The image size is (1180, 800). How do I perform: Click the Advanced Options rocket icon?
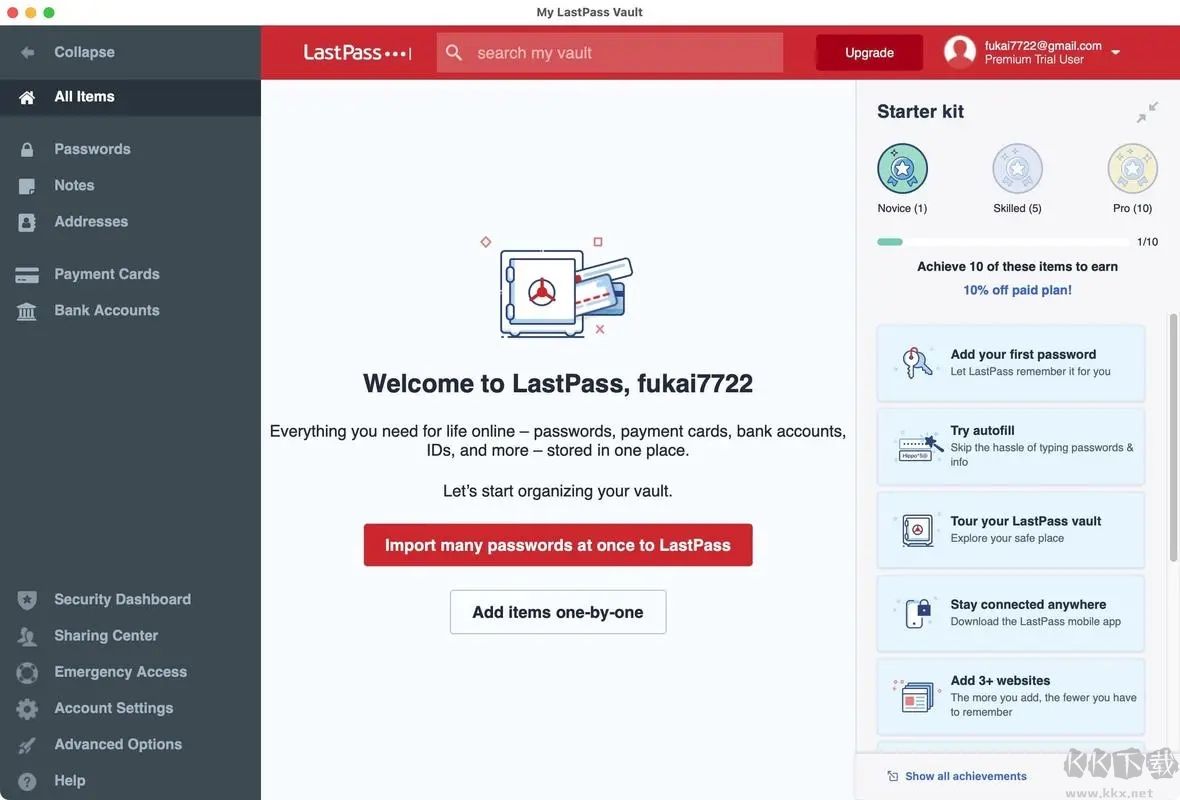(x=27, y=745)
